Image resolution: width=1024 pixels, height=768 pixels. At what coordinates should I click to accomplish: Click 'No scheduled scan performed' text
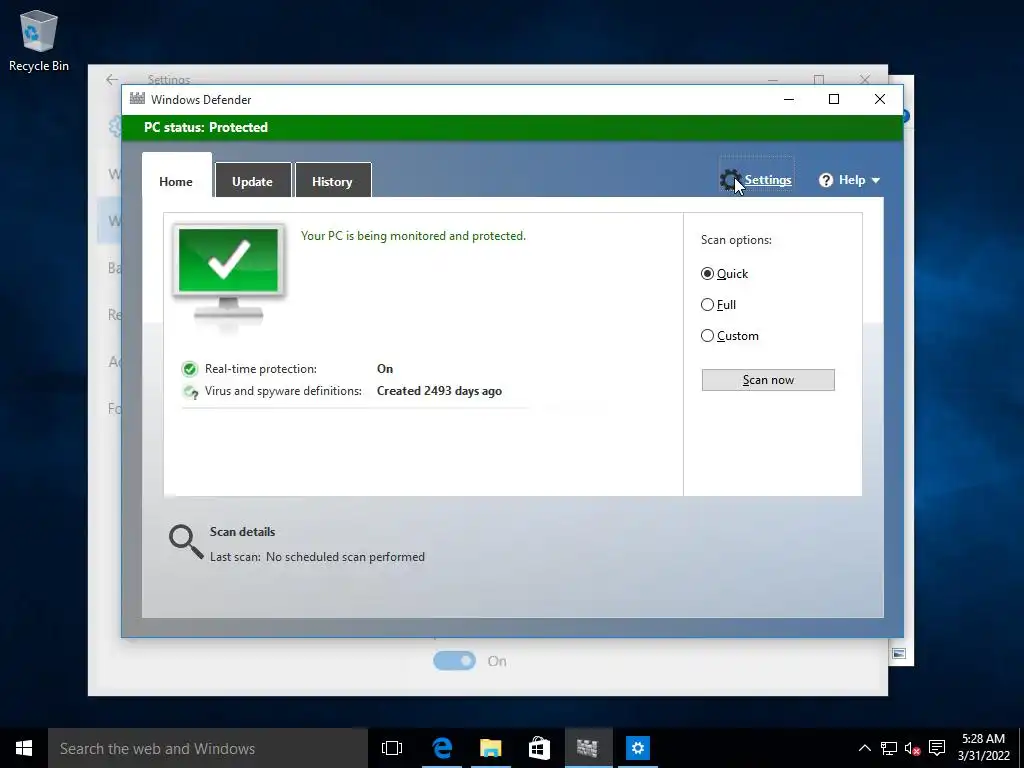[x=345, y=557]
